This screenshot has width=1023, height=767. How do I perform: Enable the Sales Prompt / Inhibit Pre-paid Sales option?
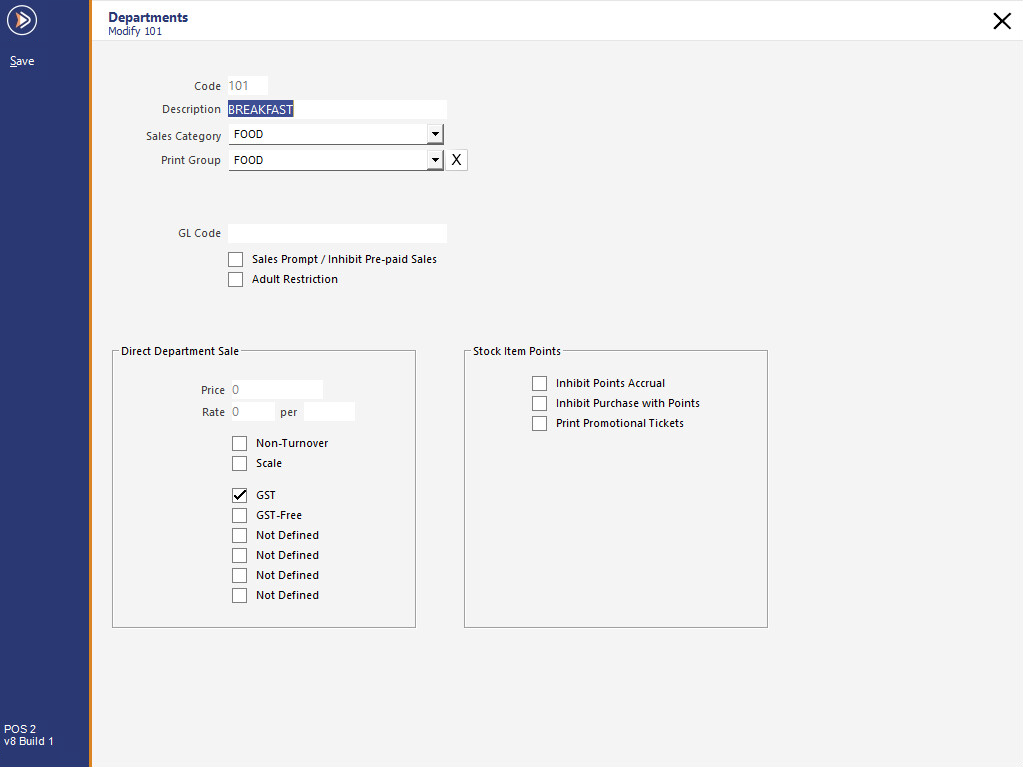pyautogui.click(x=235, y=259)
